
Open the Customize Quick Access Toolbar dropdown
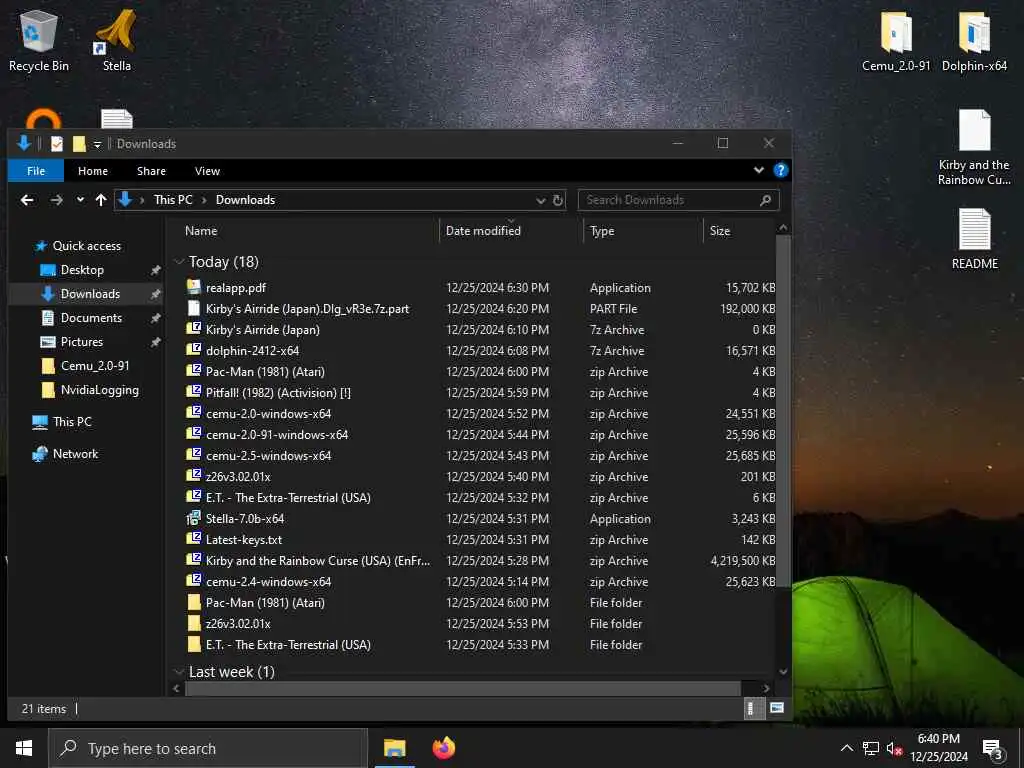97,144
